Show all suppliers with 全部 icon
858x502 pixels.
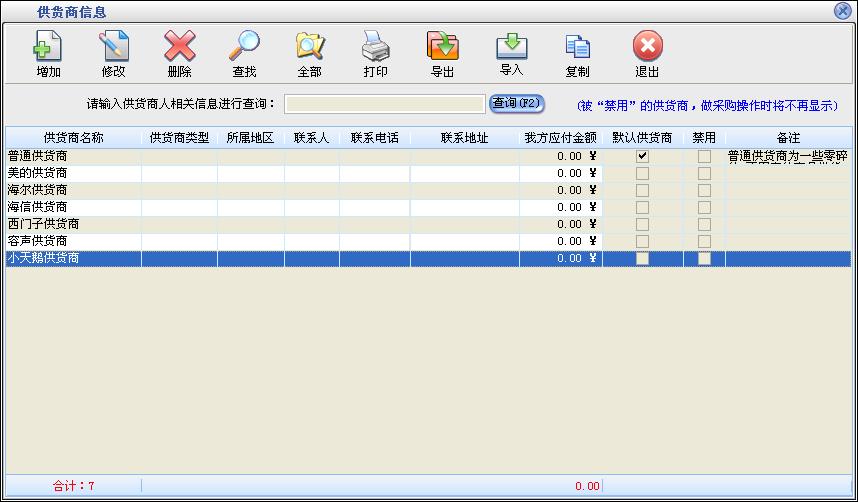point(309,53)
